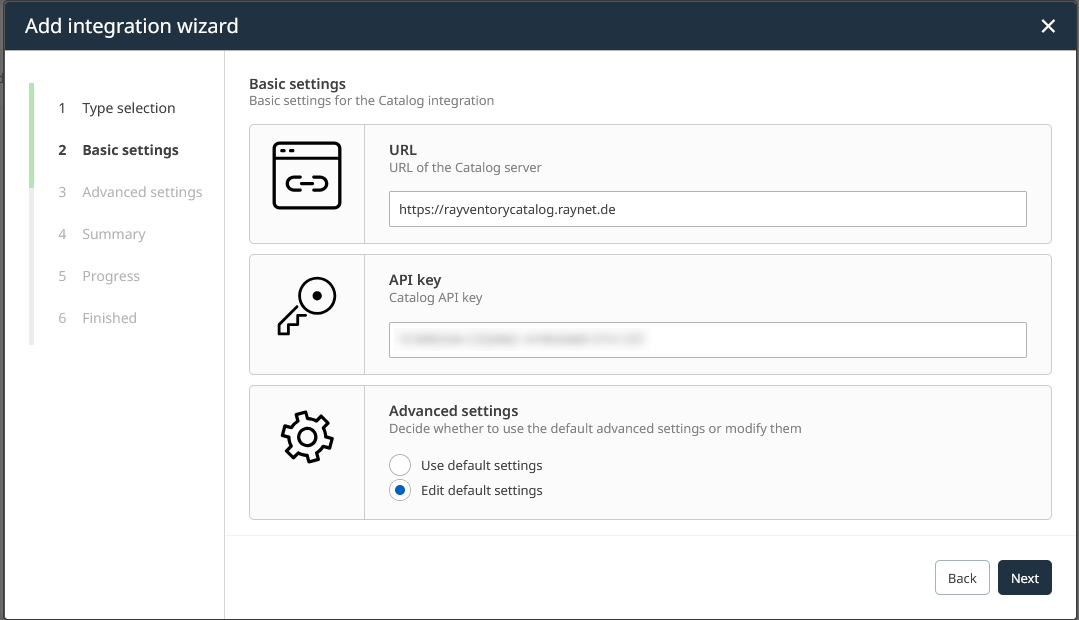
Task: Focus the Catalog server URL input field
Action: pos(707,209)
